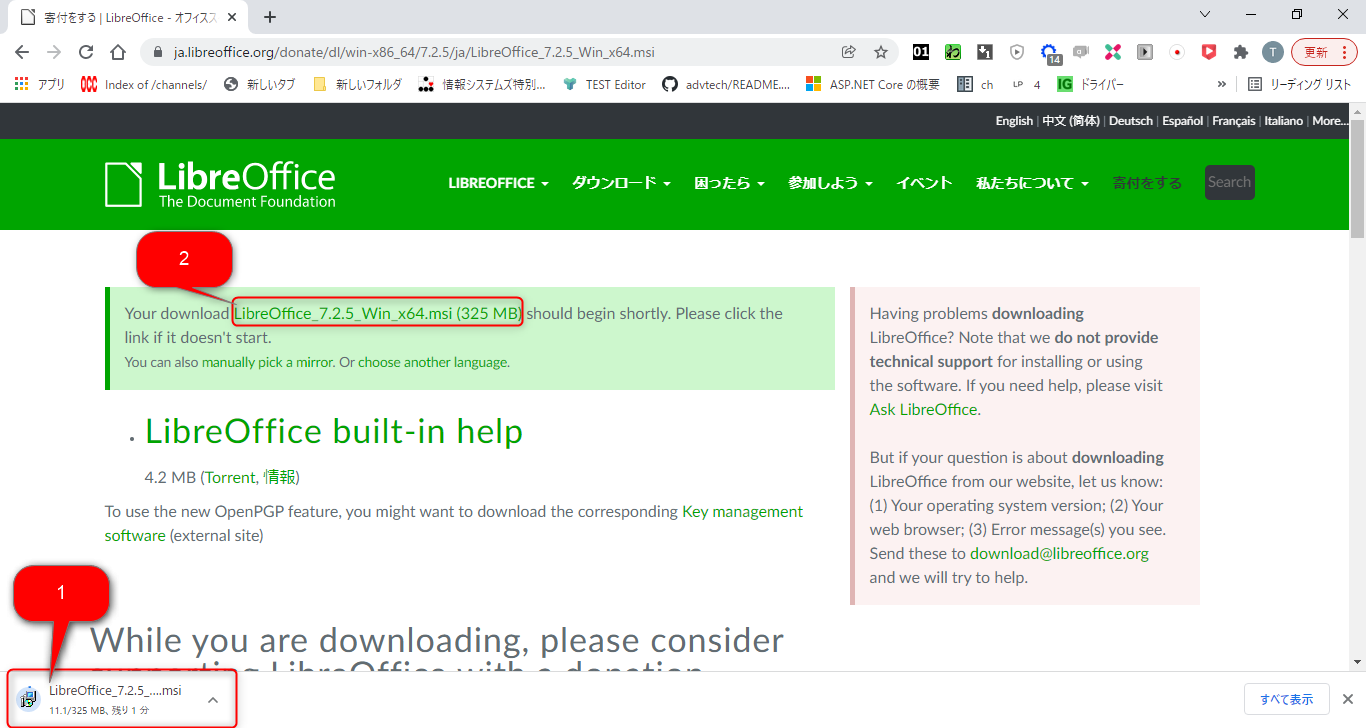Open the LP 4 bookmark
1366x728 pixels.
coord(1026,85)
